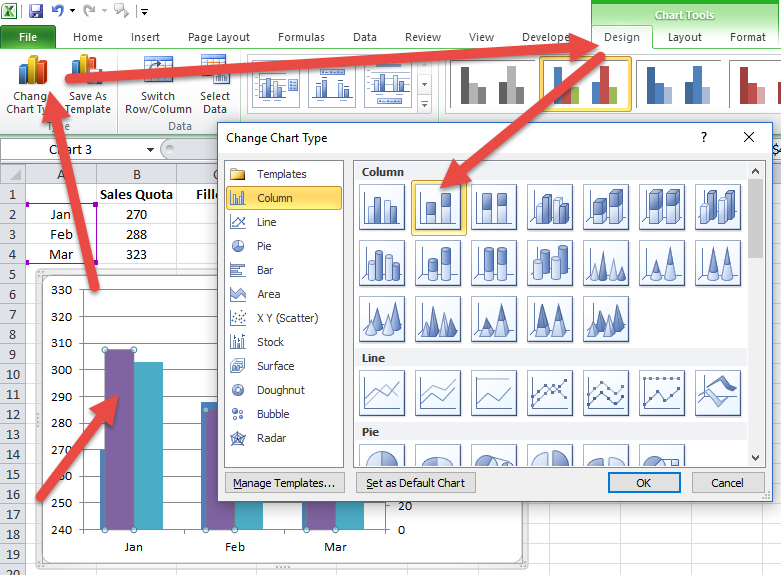The height and width of the screenshot is (575, 781).
Task: Choose the Clustered Column chart icon
Action: (382, 207)
